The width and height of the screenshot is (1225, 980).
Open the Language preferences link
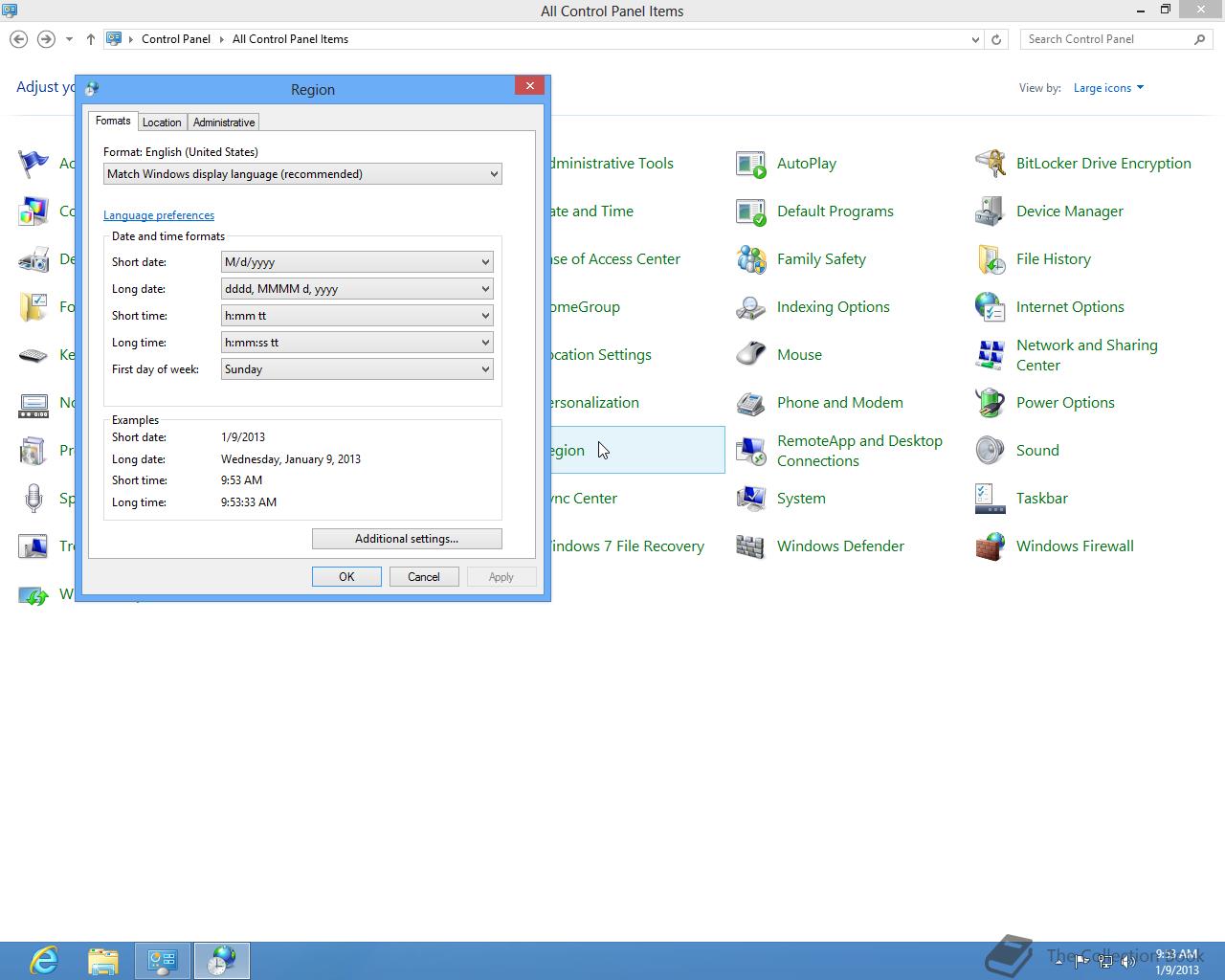tap(159, 215)
